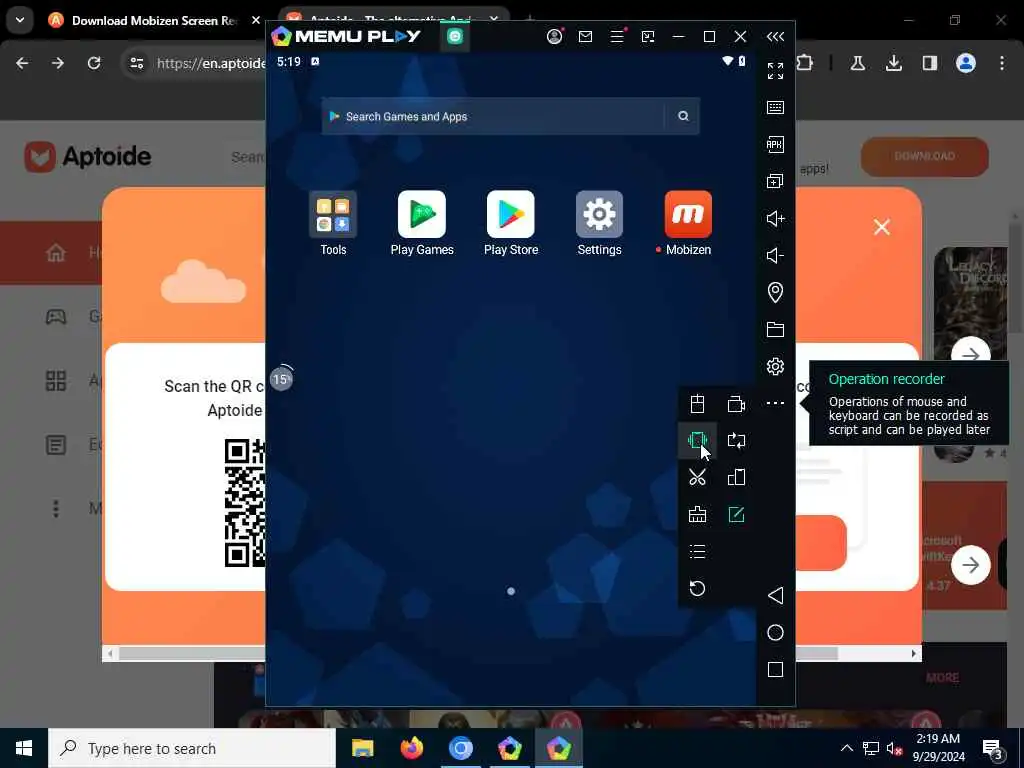The image size is (1024, 768).
Task: Click the magnifier search button in MEmu
Action: point(683,116)
